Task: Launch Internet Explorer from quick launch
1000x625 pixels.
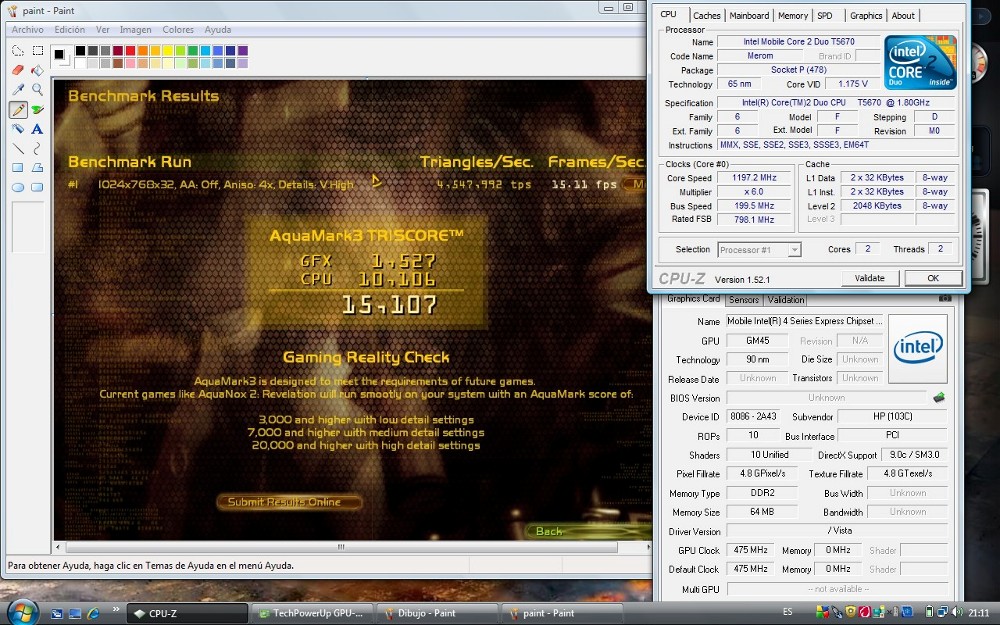Action: coord(93,614)
